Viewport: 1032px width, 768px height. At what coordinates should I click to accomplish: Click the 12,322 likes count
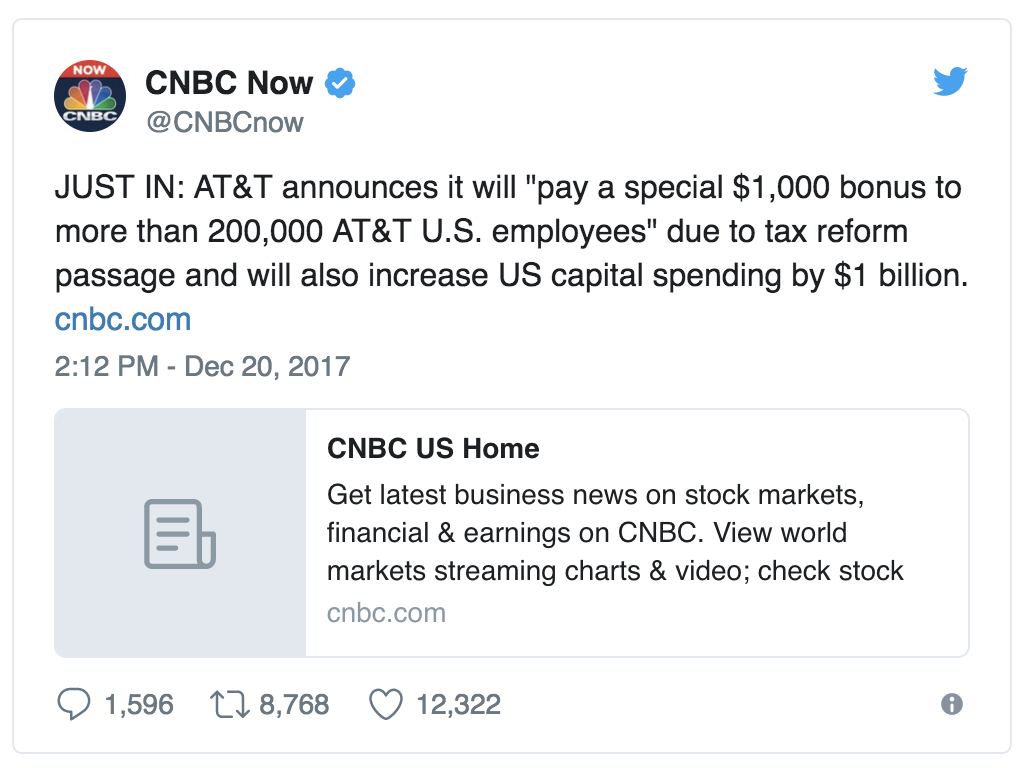pos(458,705)
